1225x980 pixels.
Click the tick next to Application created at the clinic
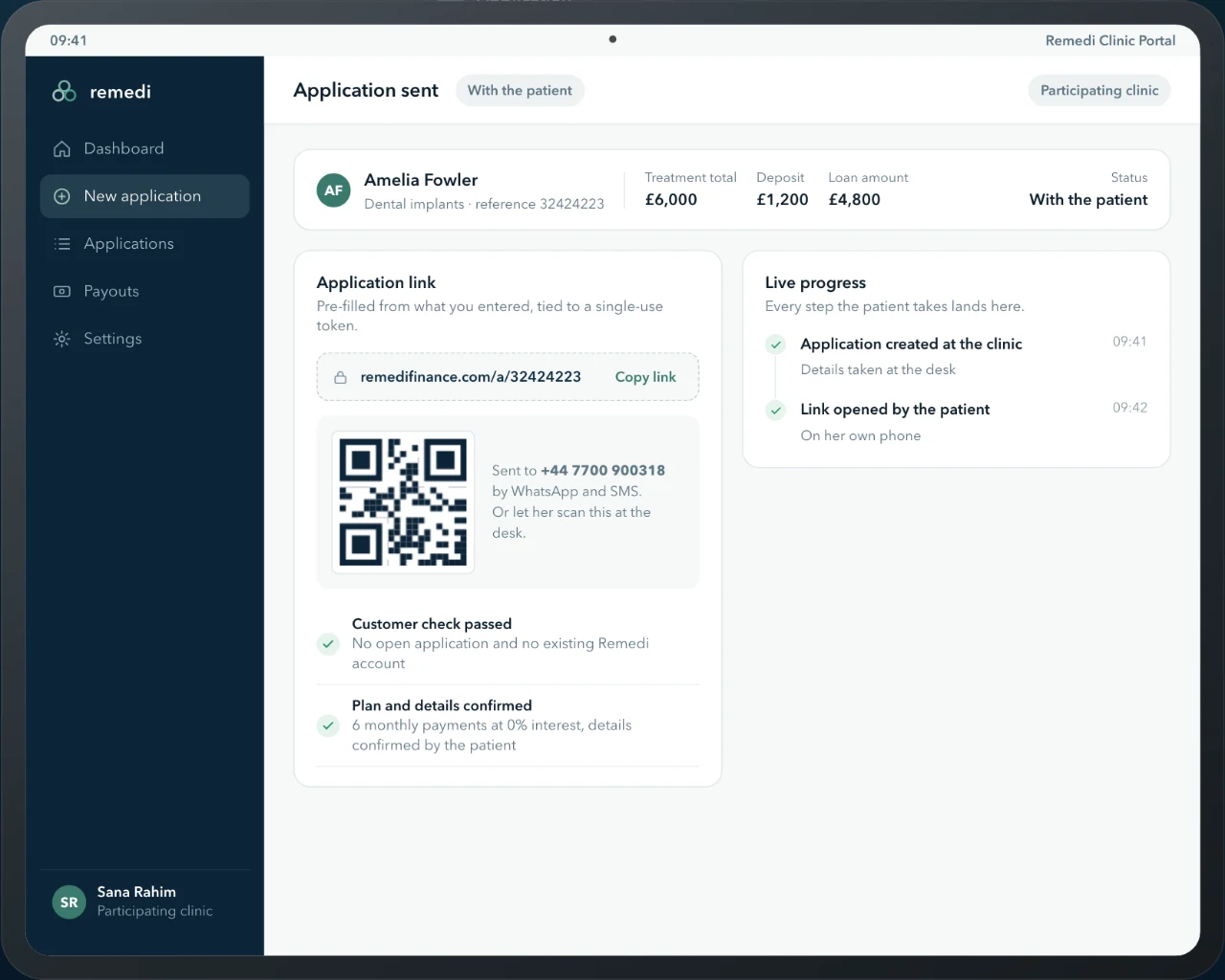(x=776, y=345)
